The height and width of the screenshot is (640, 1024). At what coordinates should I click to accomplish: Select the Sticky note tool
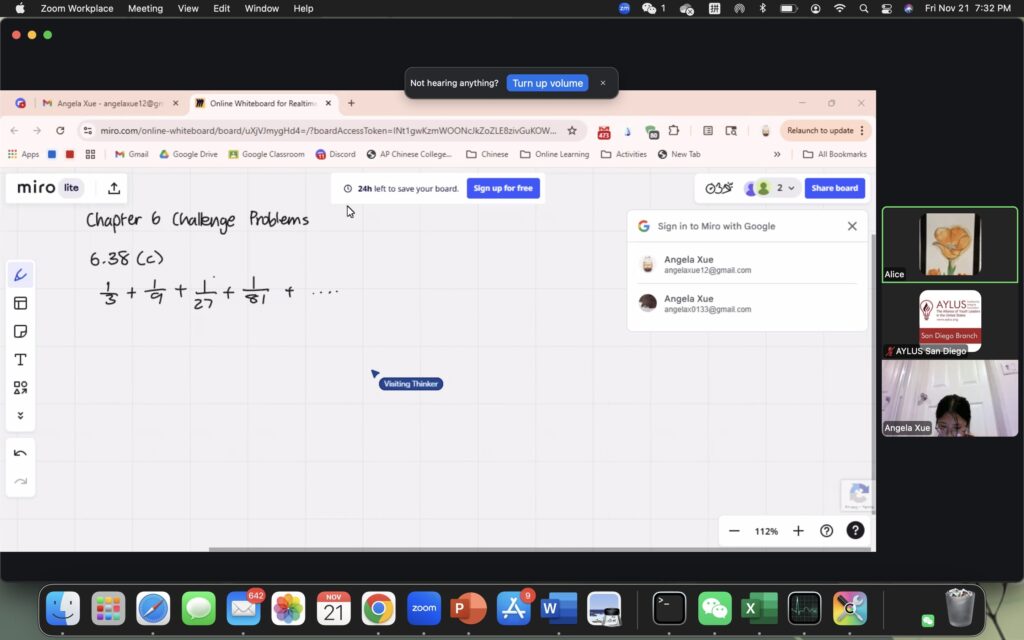[x=20, y=331]
